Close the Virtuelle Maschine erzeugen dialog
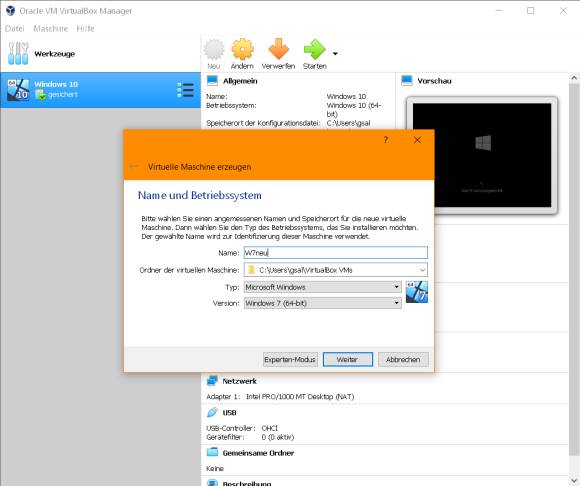The image size is (580, 486). [x=417, y=140]
